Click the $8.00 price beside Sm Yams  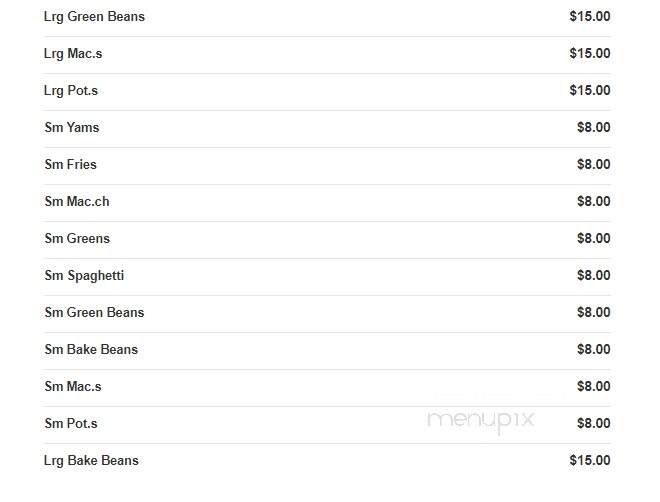593,127
